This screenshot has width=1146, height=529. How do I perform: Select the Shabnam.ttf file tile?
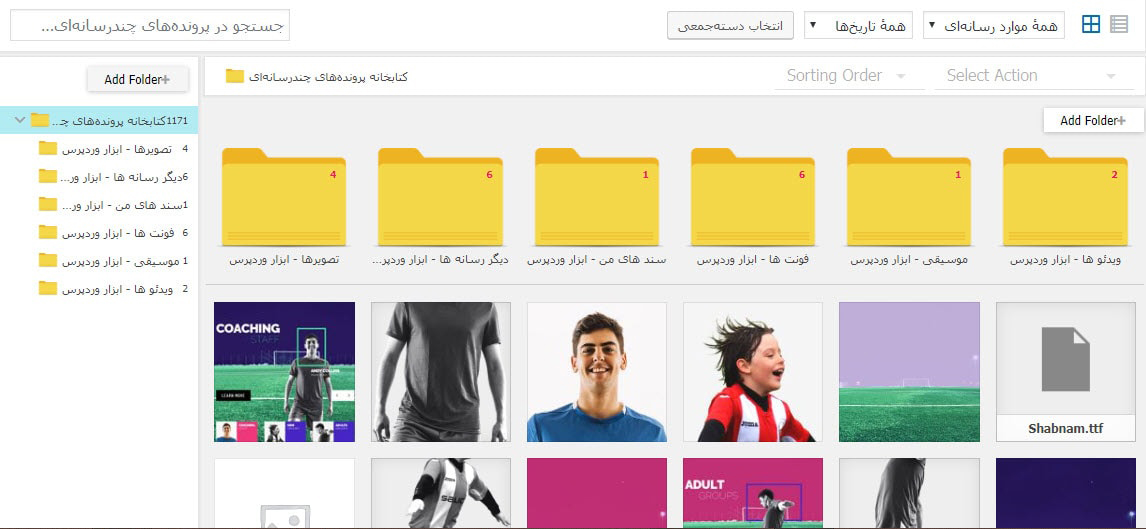coord(1066,372)
